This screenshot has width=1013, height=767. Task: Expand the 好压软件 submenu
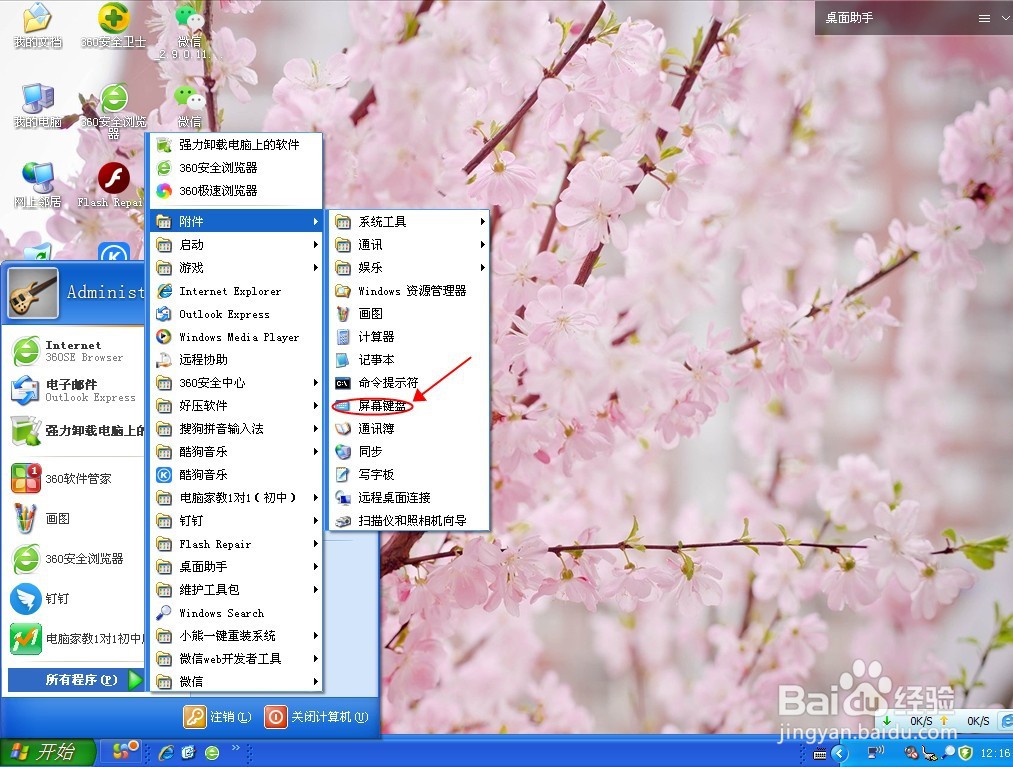(x=236, y=406)
